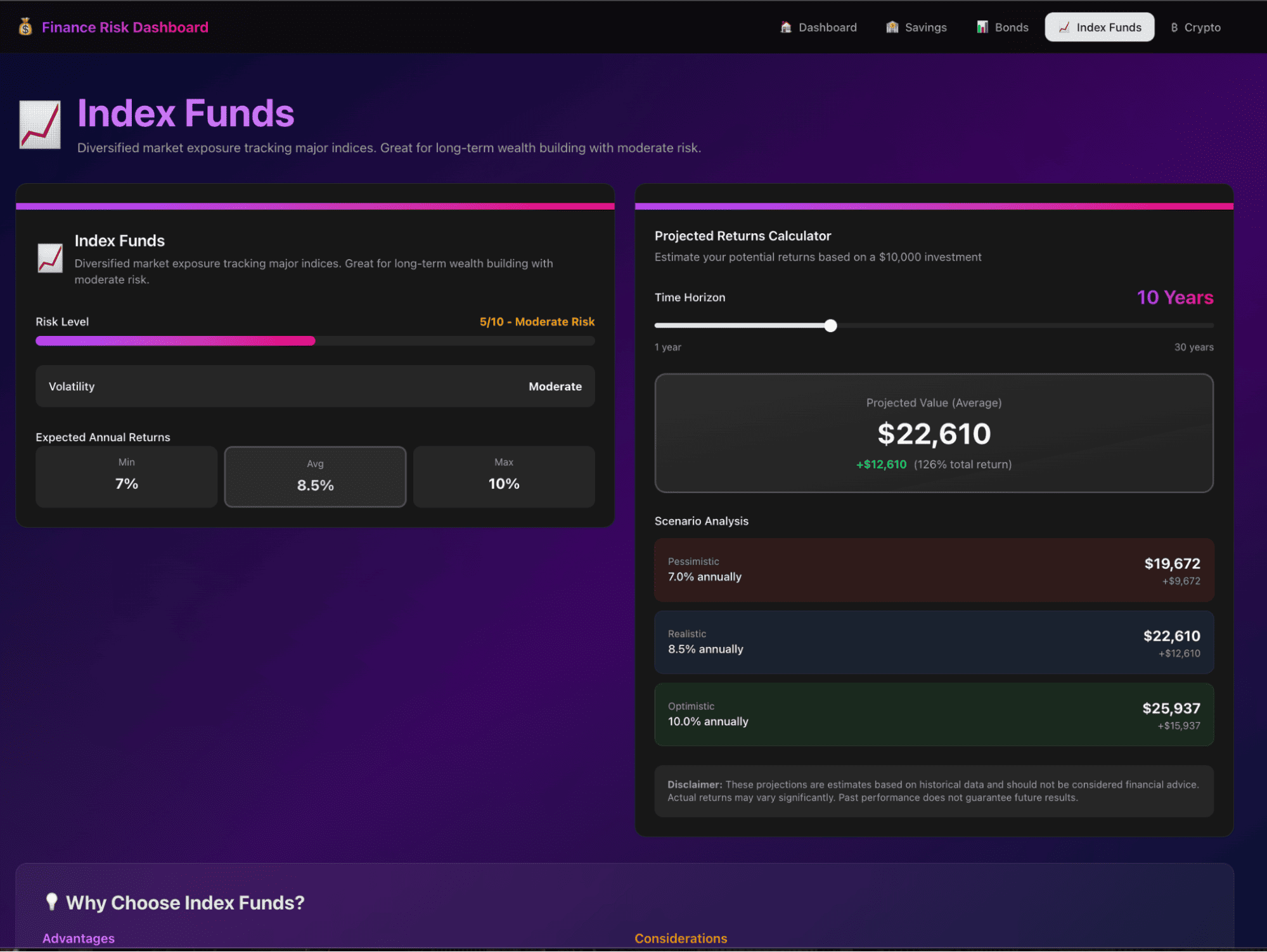This screenshot has height=952, width=1267.
Task: Click the small chart icon in Index Funds card
Action: click(x=50, y=258)
